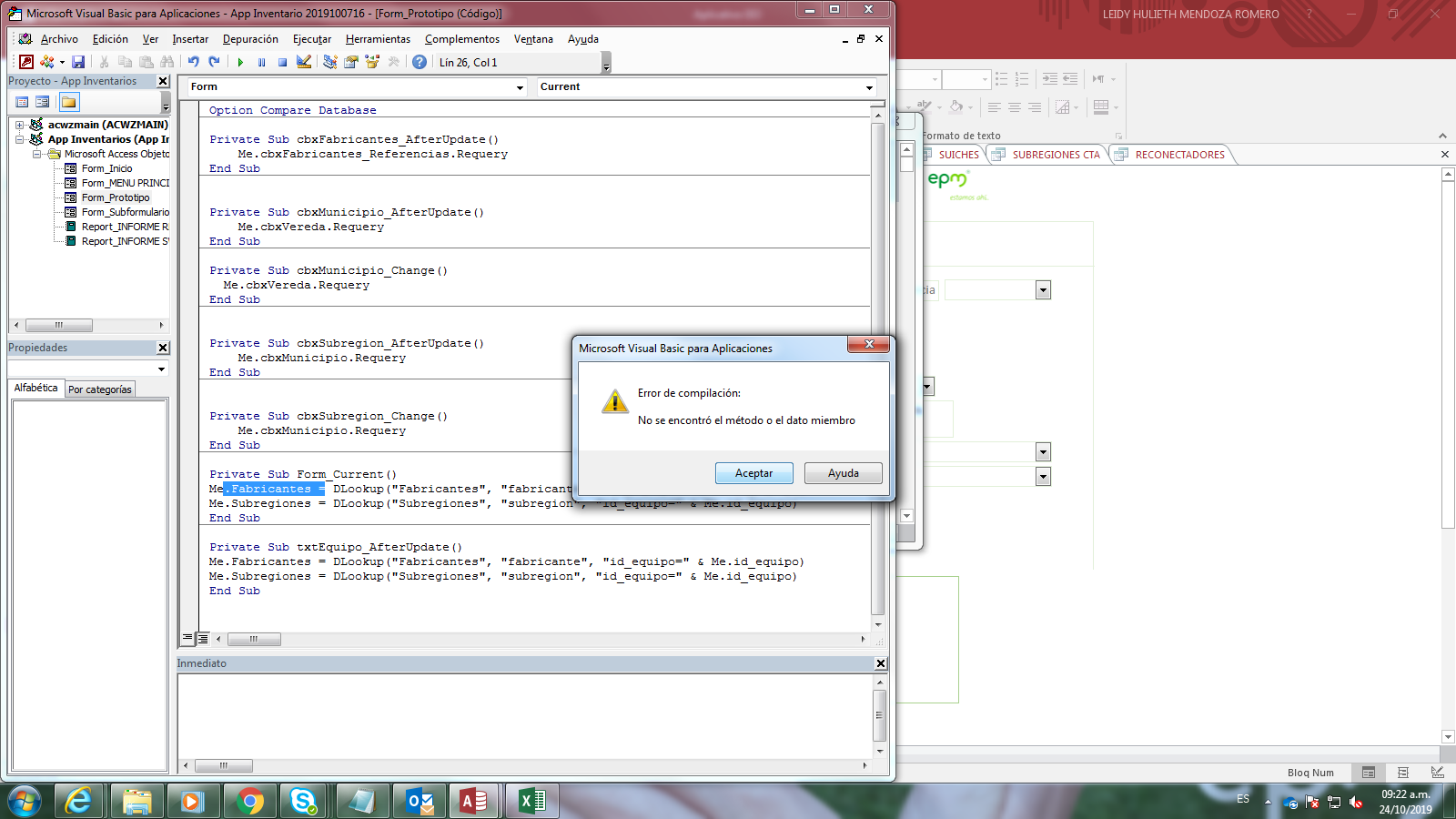Click the Design Mode icon

pos(304,62)
